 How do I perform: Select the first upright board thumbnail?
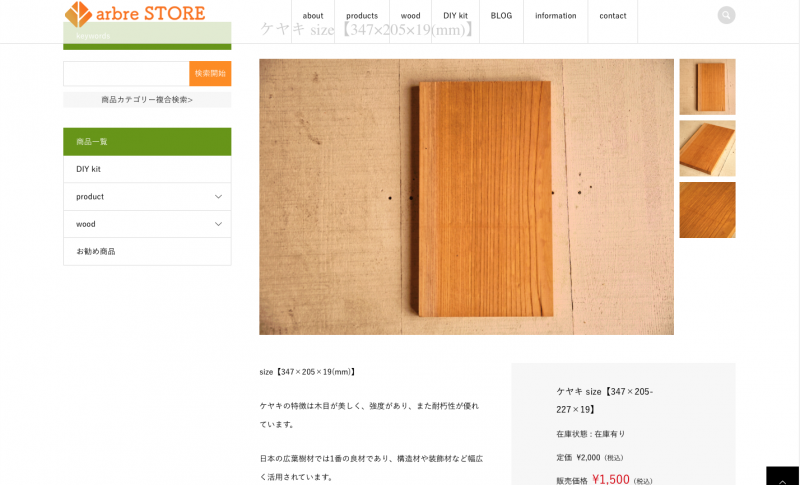[x=707, y=87]
